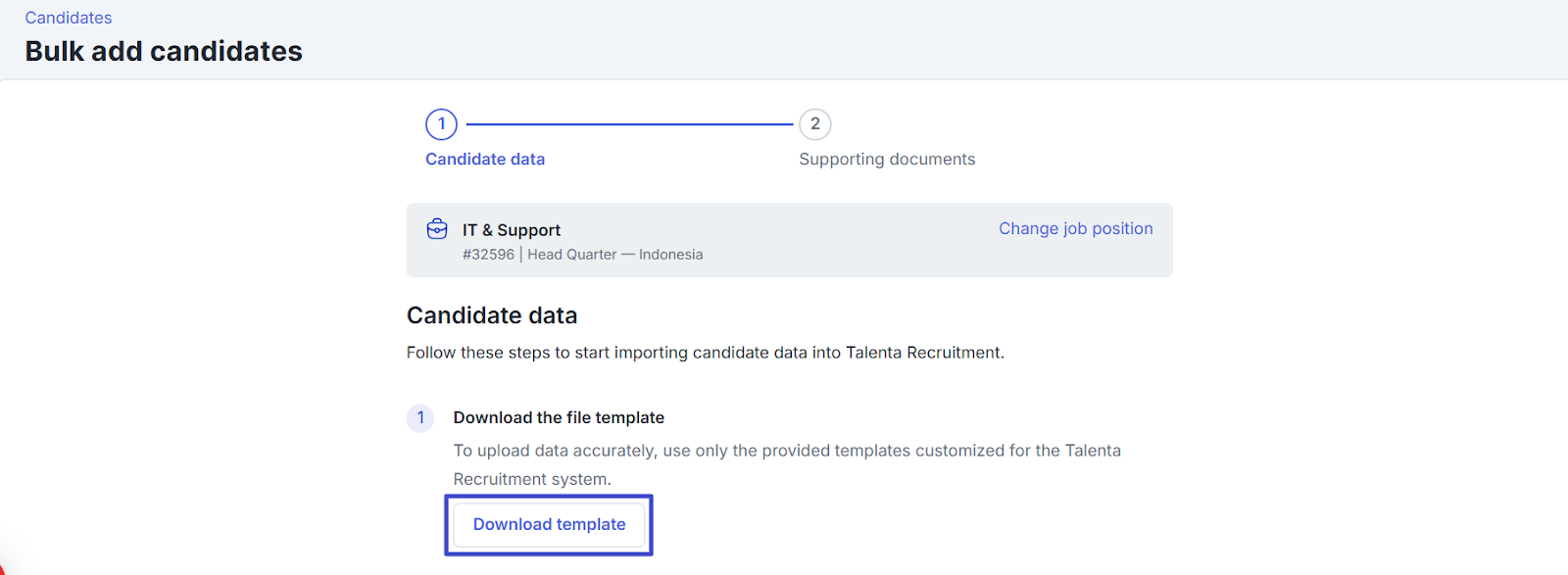
Task: Click the blue progress line between steps
Action: click(x=629, y=124)
